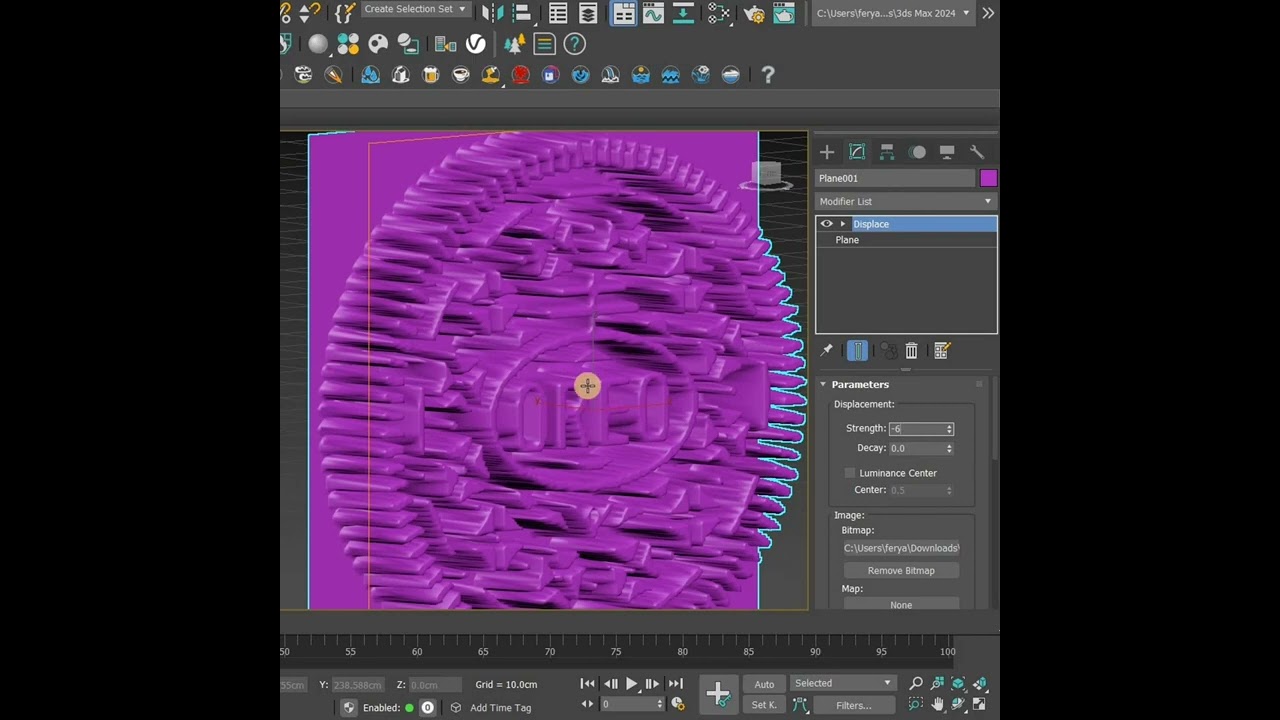This screenshot has height=720, width=1280.
Task: Click the Strength value field
Action: pos(916,429)
